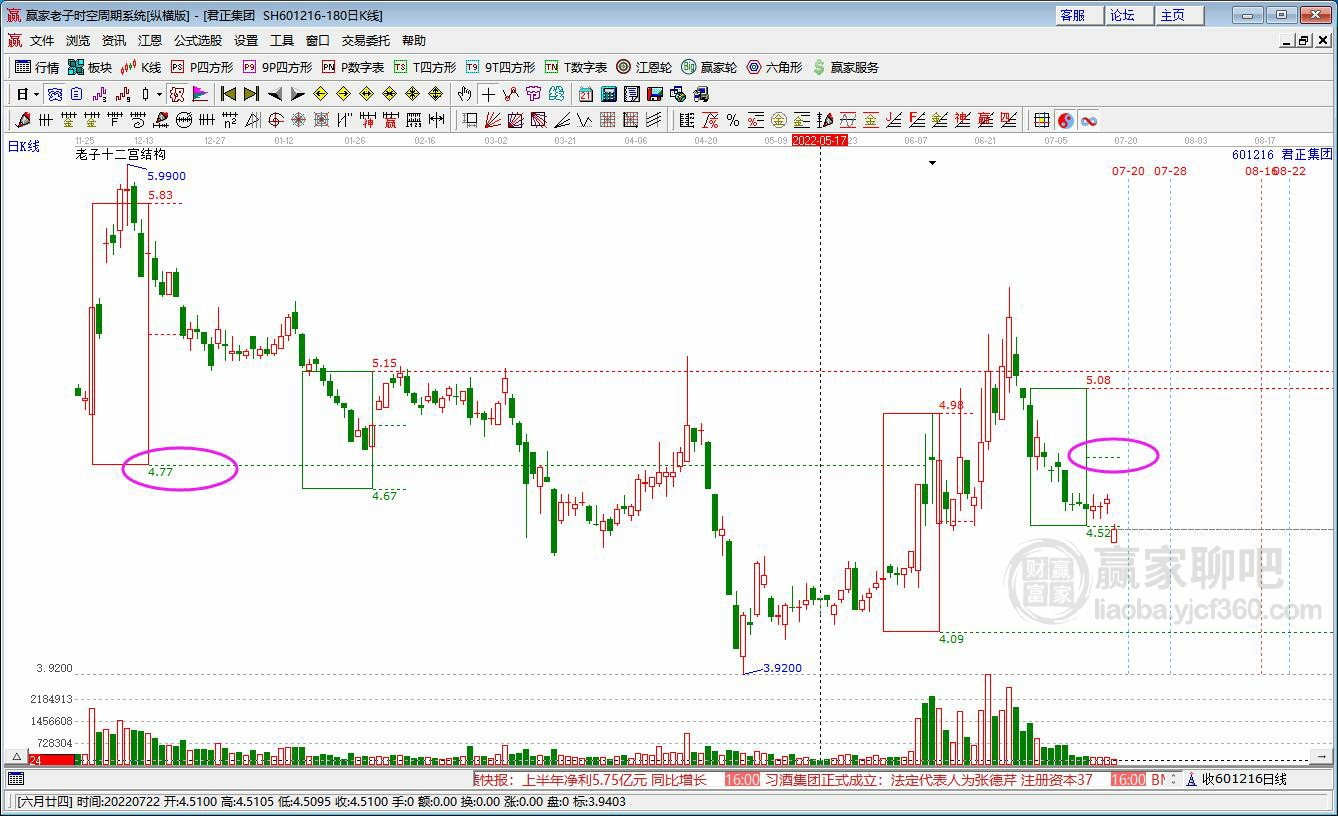Toggle the red-white yin-yang icon
Image resolution: width=1338 pixels, height=816 pixels.
pyautogui.click(x=1065, y=120)
